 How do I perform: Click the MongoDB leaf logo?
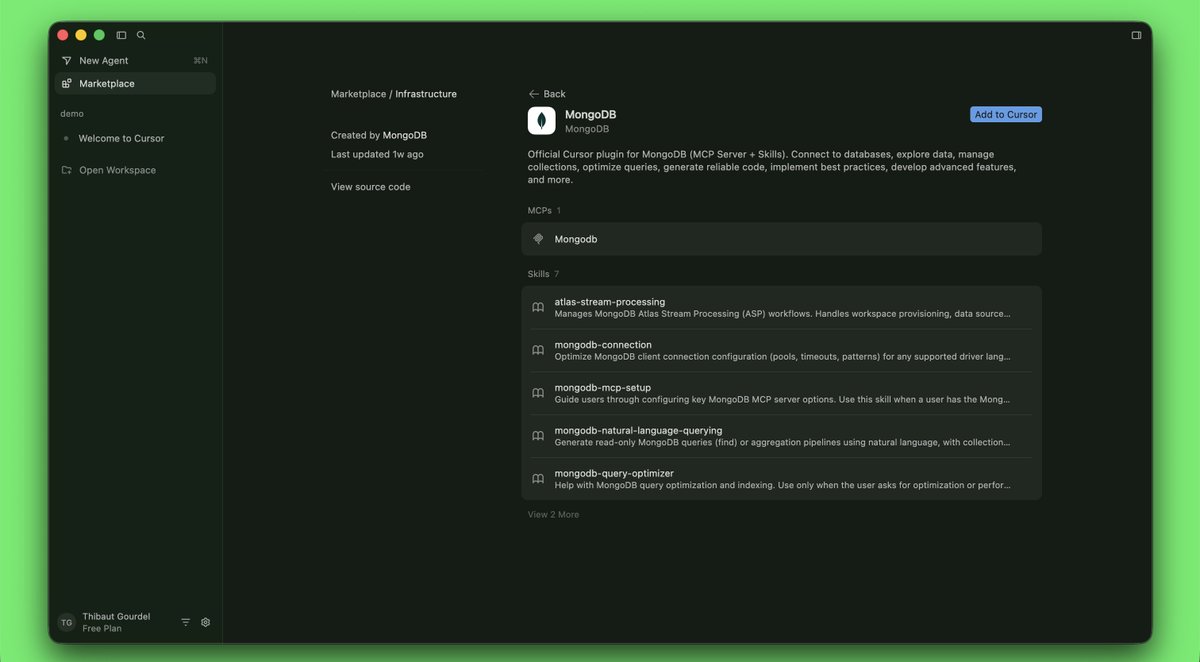click(541, 120)
